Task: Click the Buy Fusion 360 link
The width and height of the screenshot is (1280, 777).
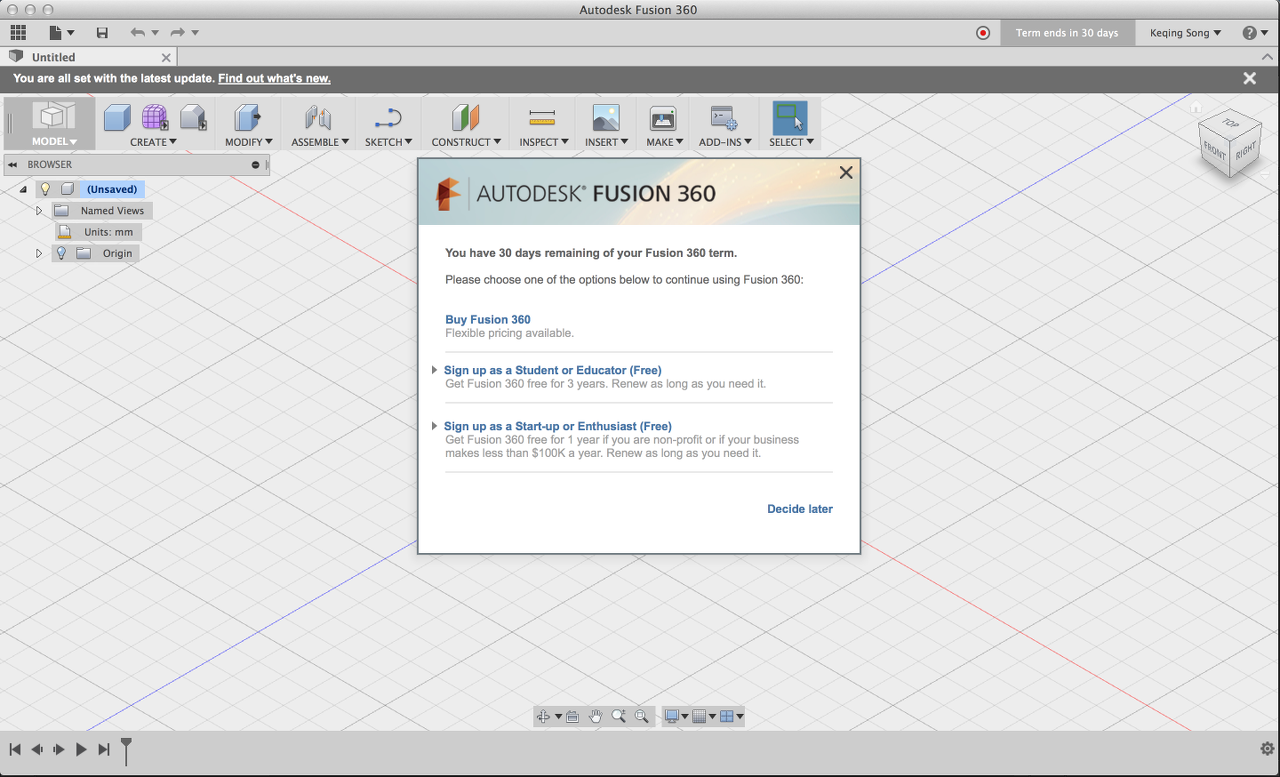Action: [x=488, y=320]
